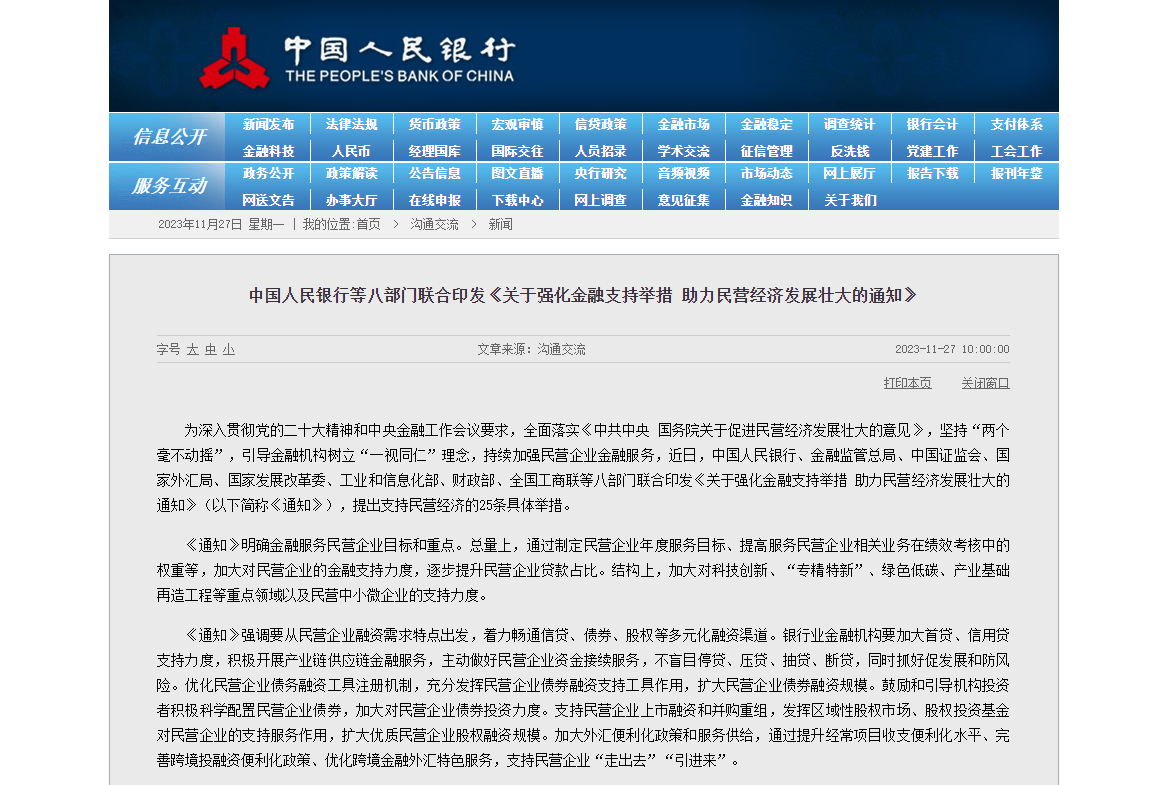
Task: Set font size to 小
Action: tap(229, 349)
